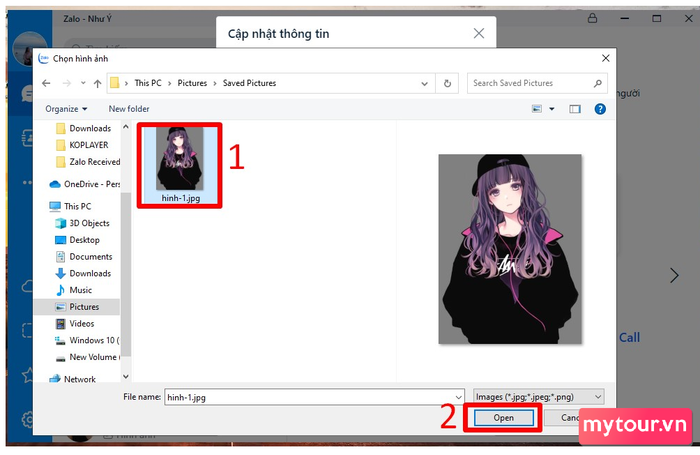Image resolution: width=700 pixels, height=455 pixels.
Task: Open OneDrive - Personal in the tree
Action: tap(85, 184)
